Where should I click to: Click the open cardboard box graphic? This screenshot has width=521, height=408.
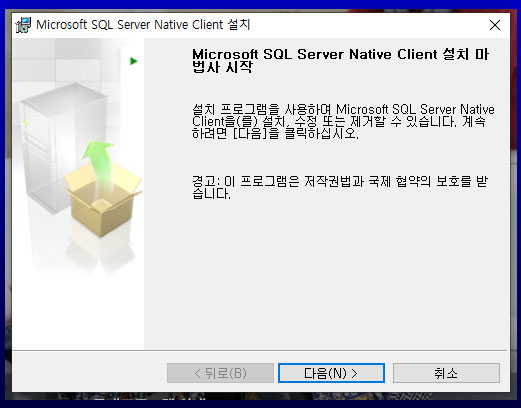coord(103,200)
